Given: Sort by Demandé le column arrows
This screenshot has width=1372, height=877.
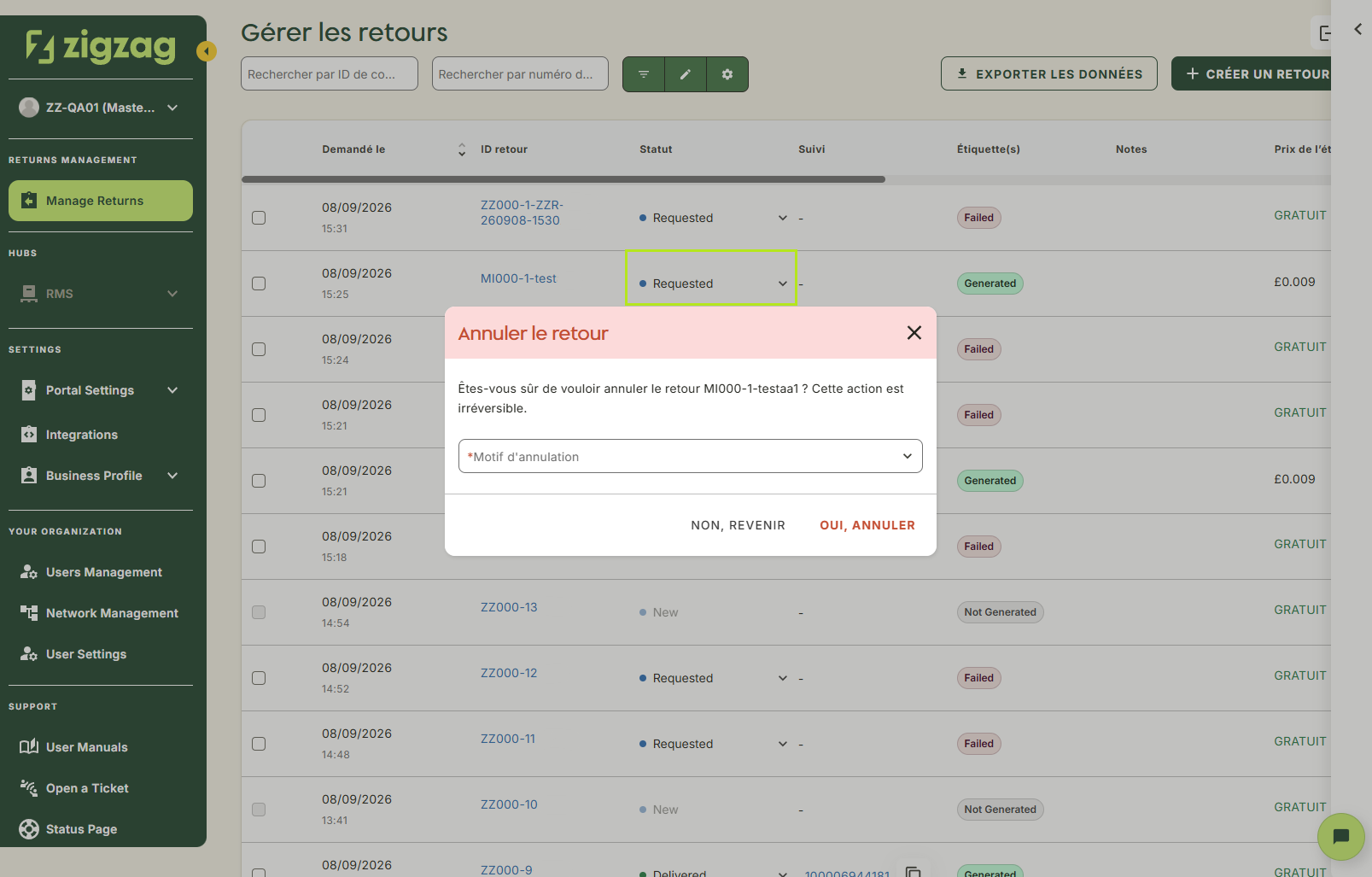Looking at the screenshot, I should click(462, 149).
